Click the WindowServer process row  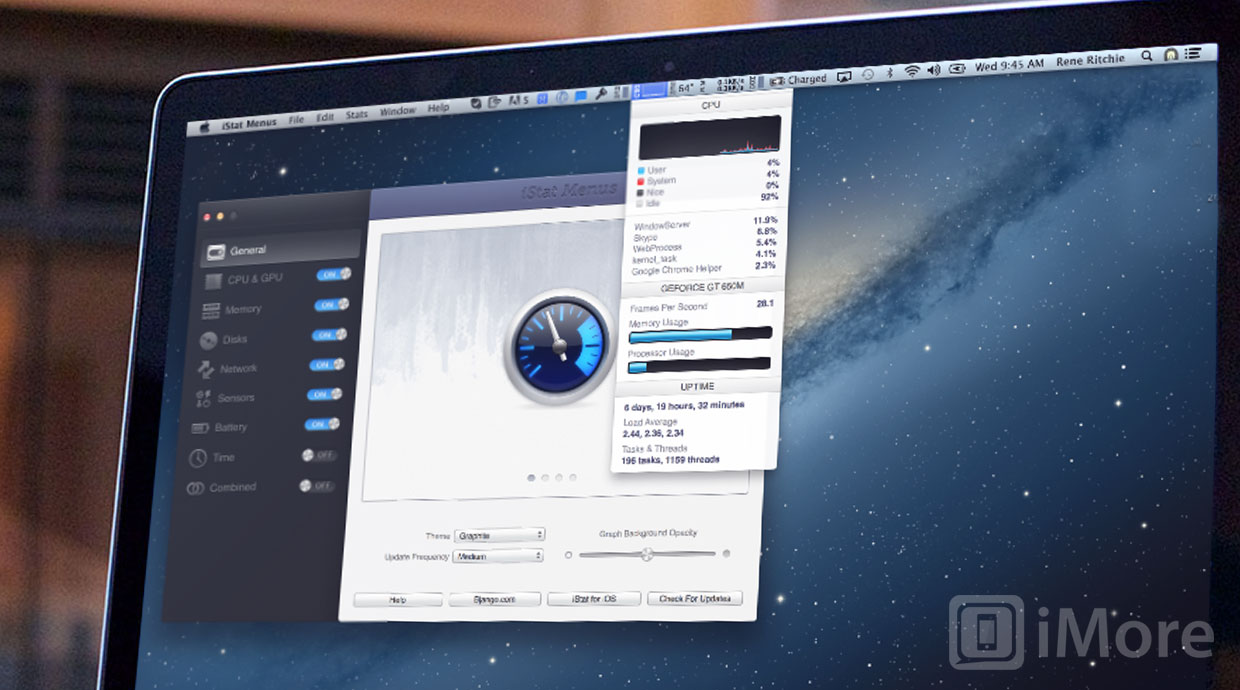706,222
